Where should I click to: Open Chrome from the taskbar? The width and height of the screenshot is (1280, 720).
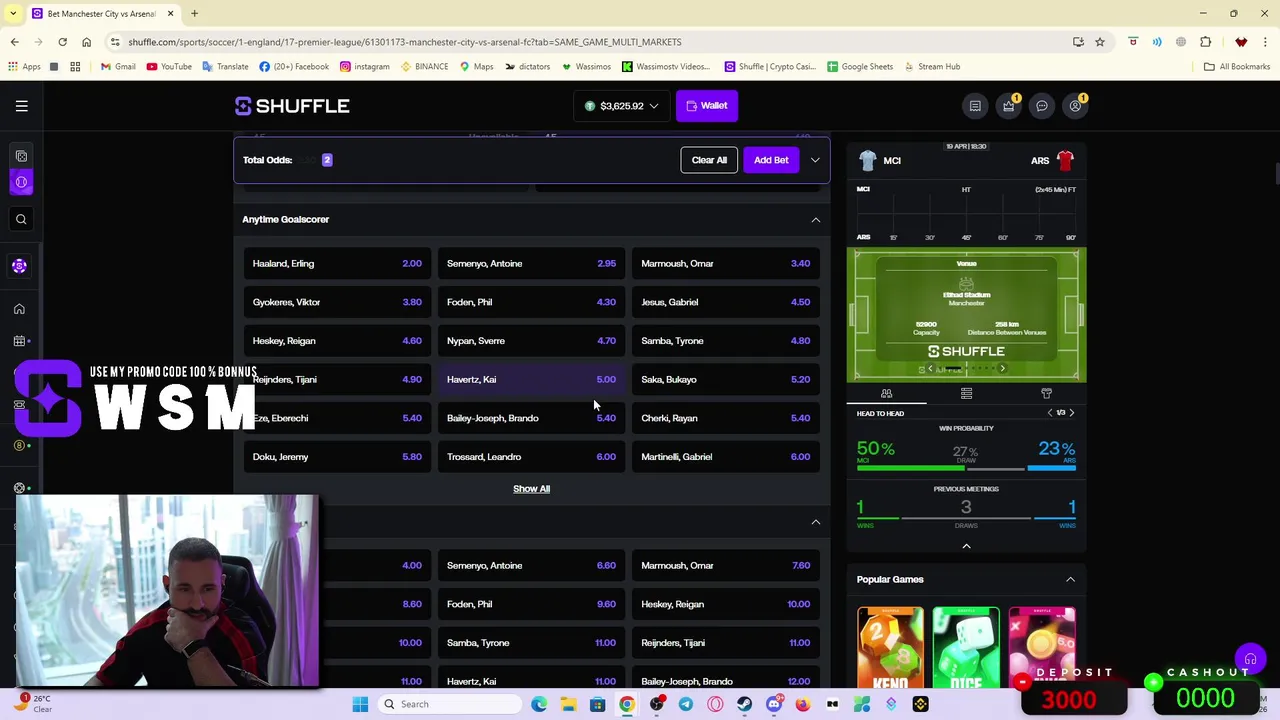[x=627, y=704]
